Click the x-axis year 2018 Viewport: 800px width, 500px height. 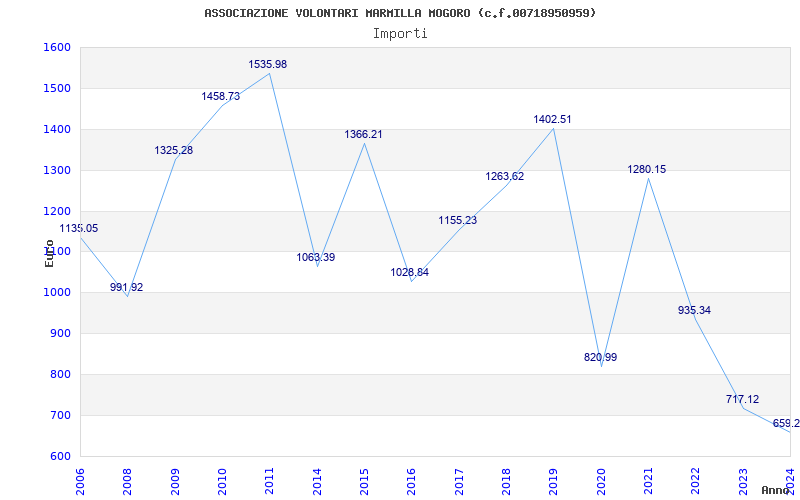pyautogui.click(x=506, y=482)
